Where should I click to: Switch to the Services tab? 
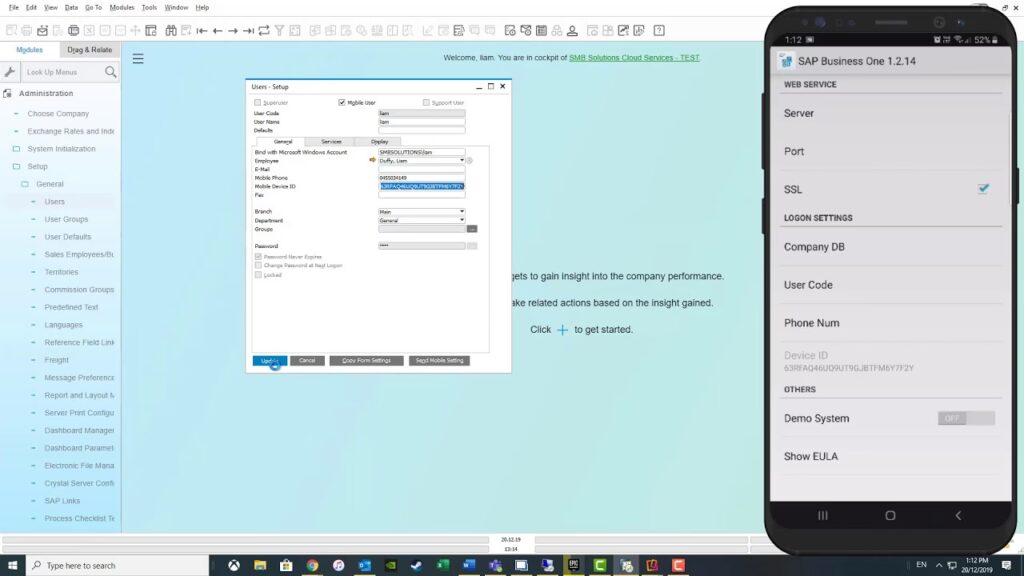[331, 142]
